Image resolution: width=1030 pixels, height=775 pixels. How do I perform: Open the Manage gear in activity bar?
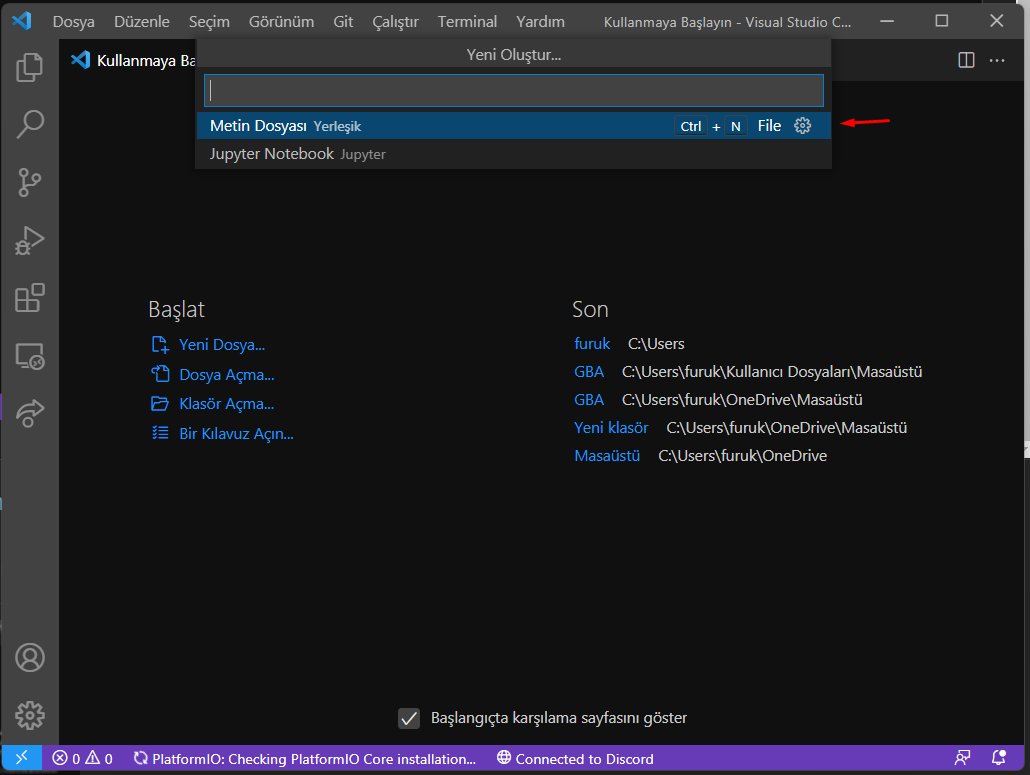[x=30, y=715]
